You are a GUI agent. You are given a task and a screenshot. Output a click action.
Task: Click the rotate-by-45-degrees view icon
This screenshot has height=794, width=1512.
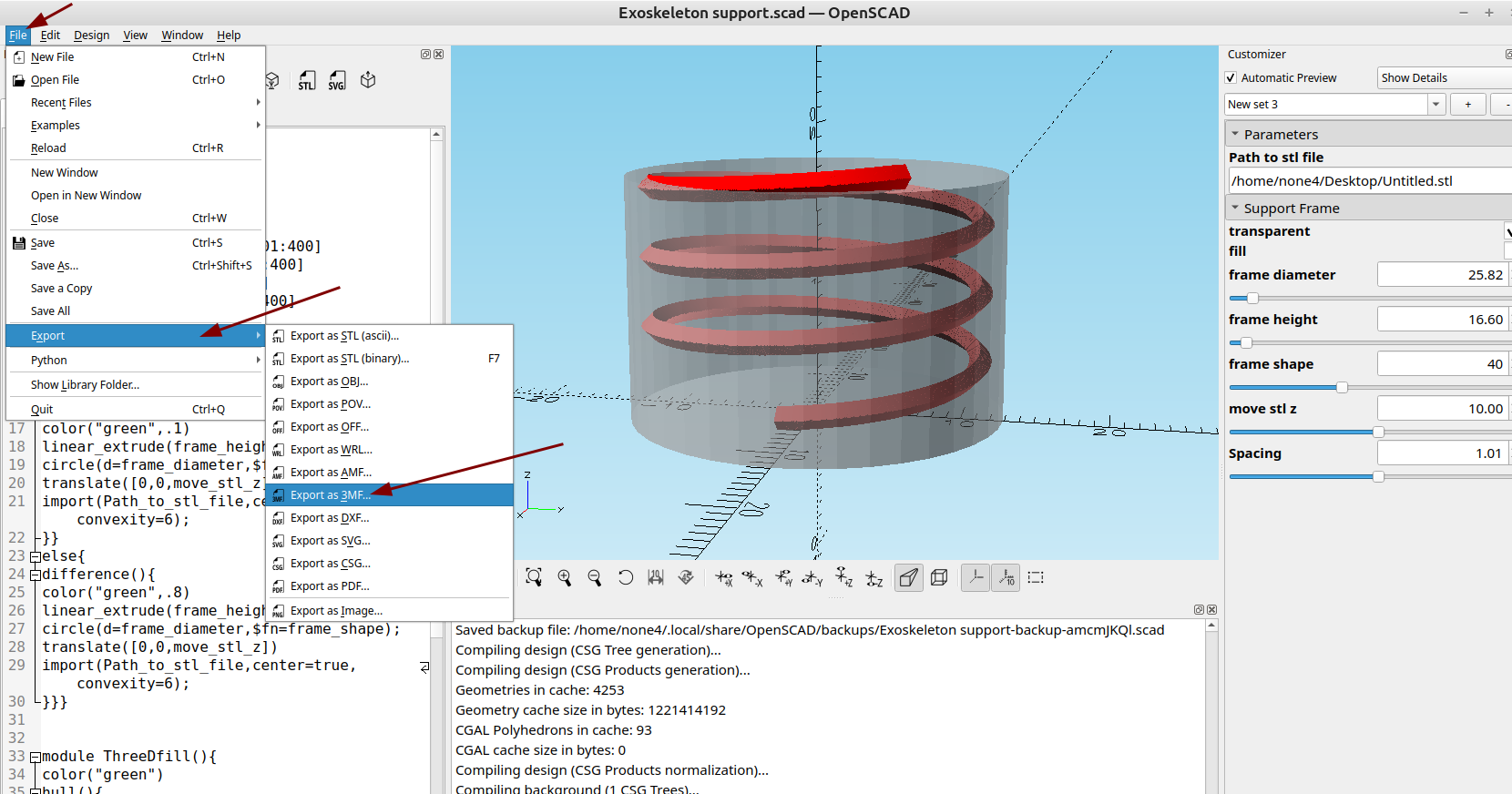click(687, 577)
